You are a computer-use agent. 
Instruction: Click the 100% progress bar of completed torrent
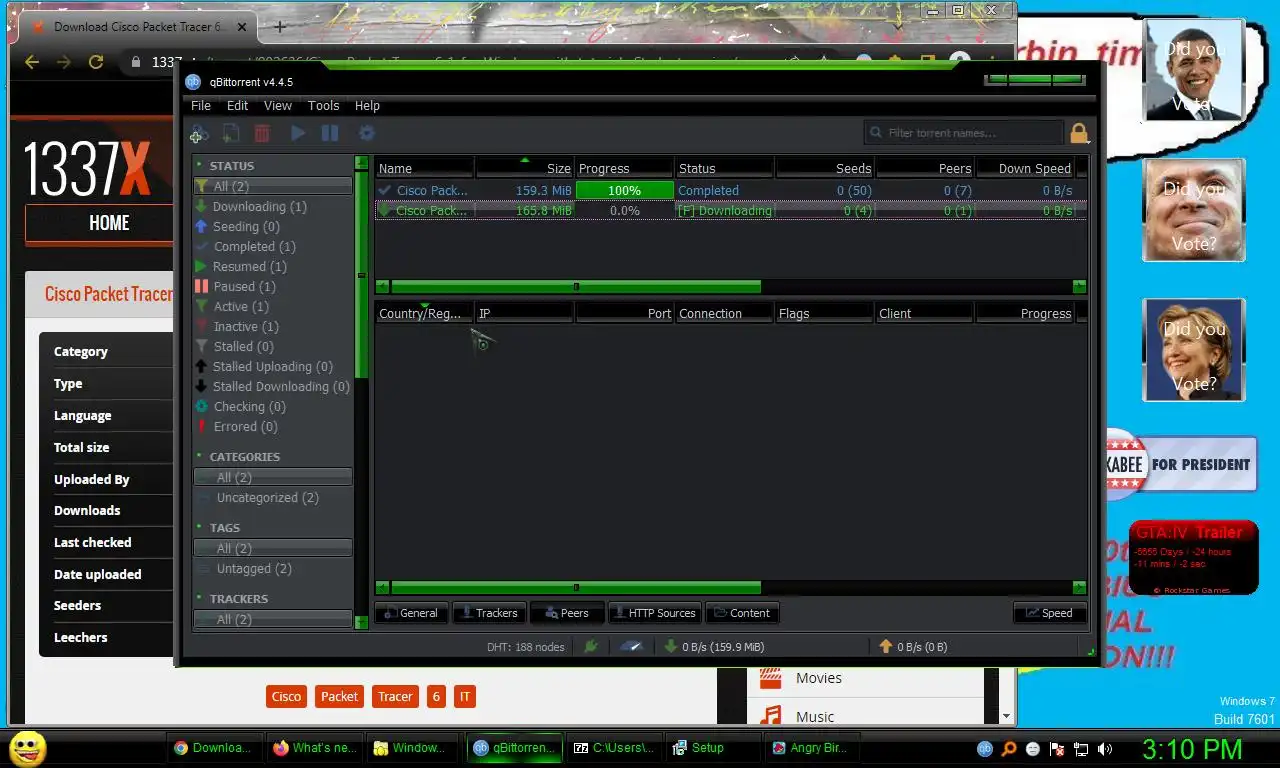624,190
